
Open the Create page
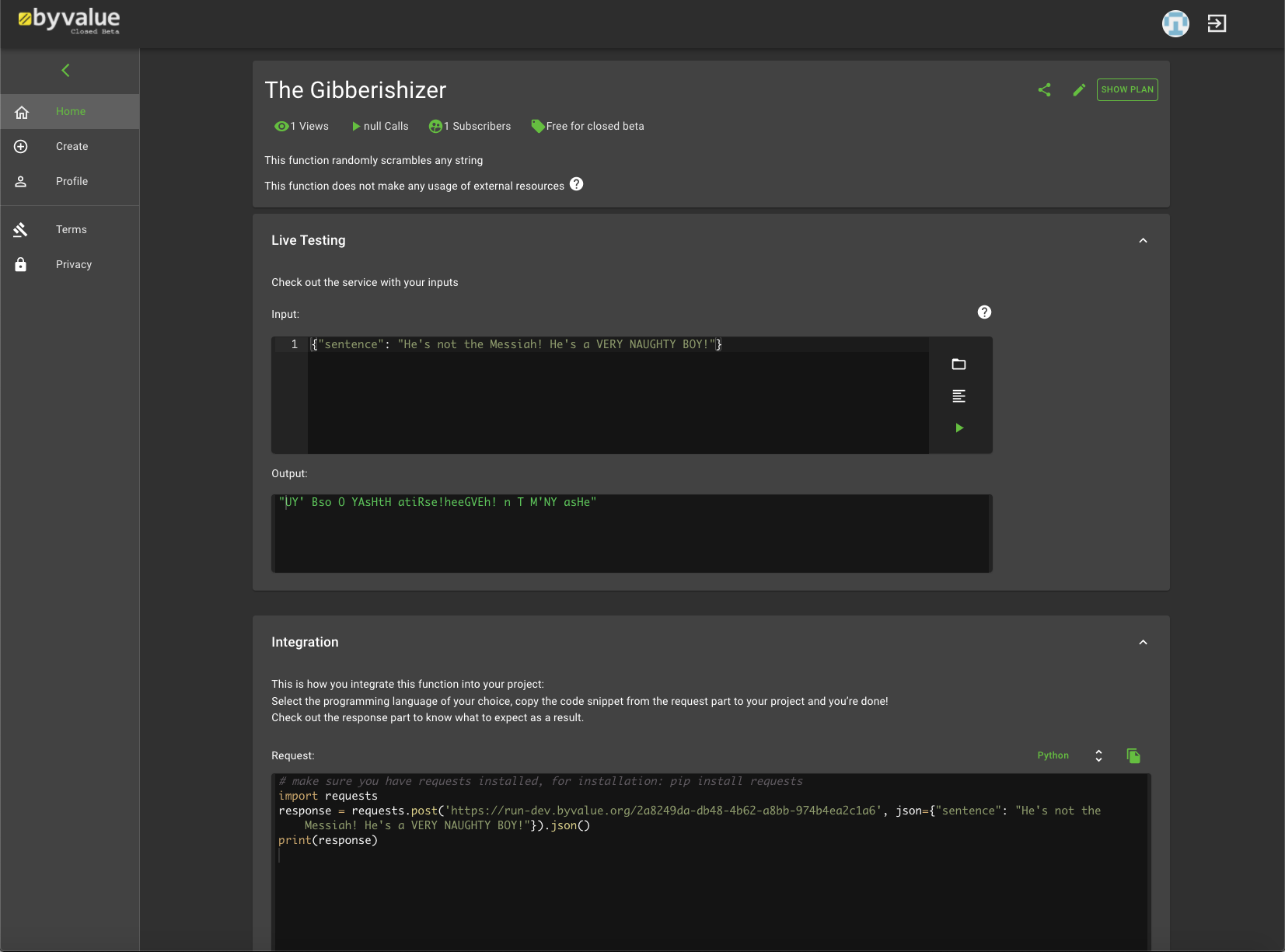[x=72, y=146]
